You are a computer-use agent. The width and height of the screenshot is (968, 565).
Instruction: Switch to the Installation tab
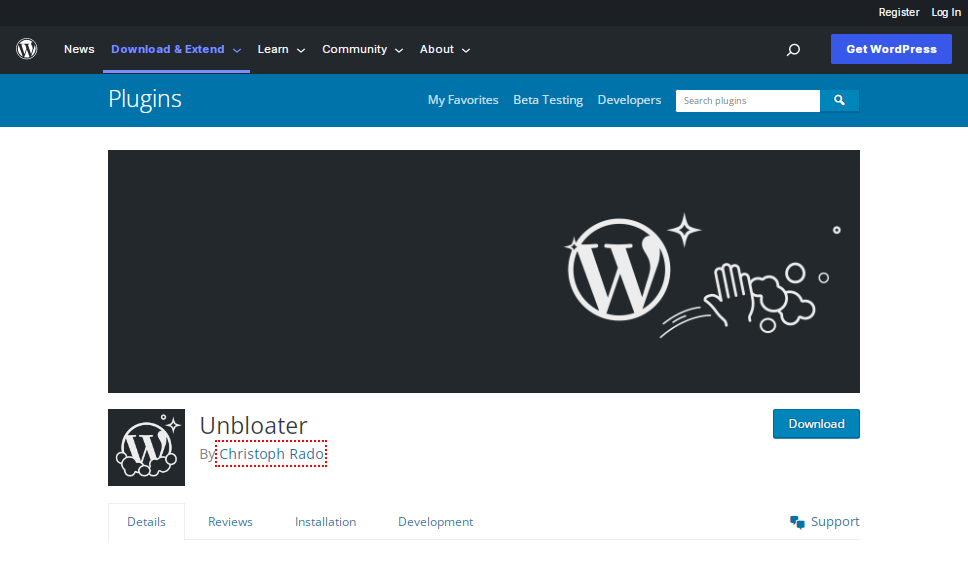tap(325, 522)
